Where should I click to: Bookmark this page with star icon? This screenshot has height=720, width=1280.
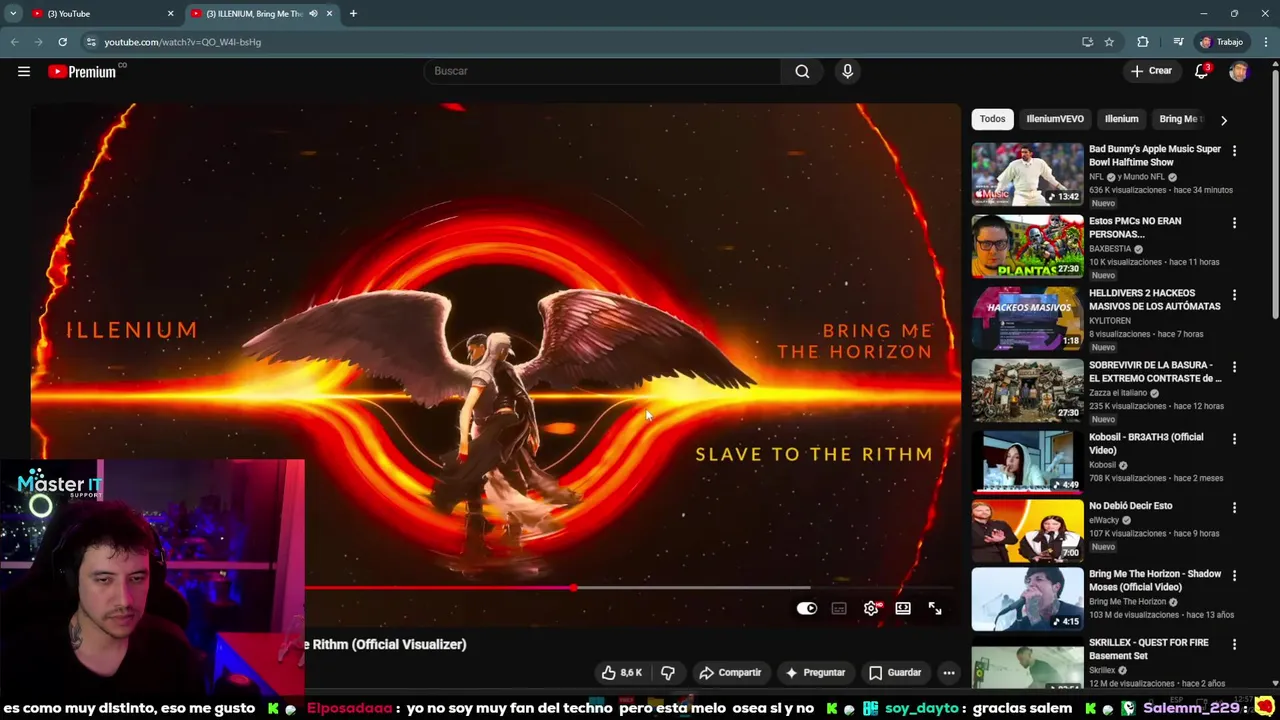[1109, 42]
